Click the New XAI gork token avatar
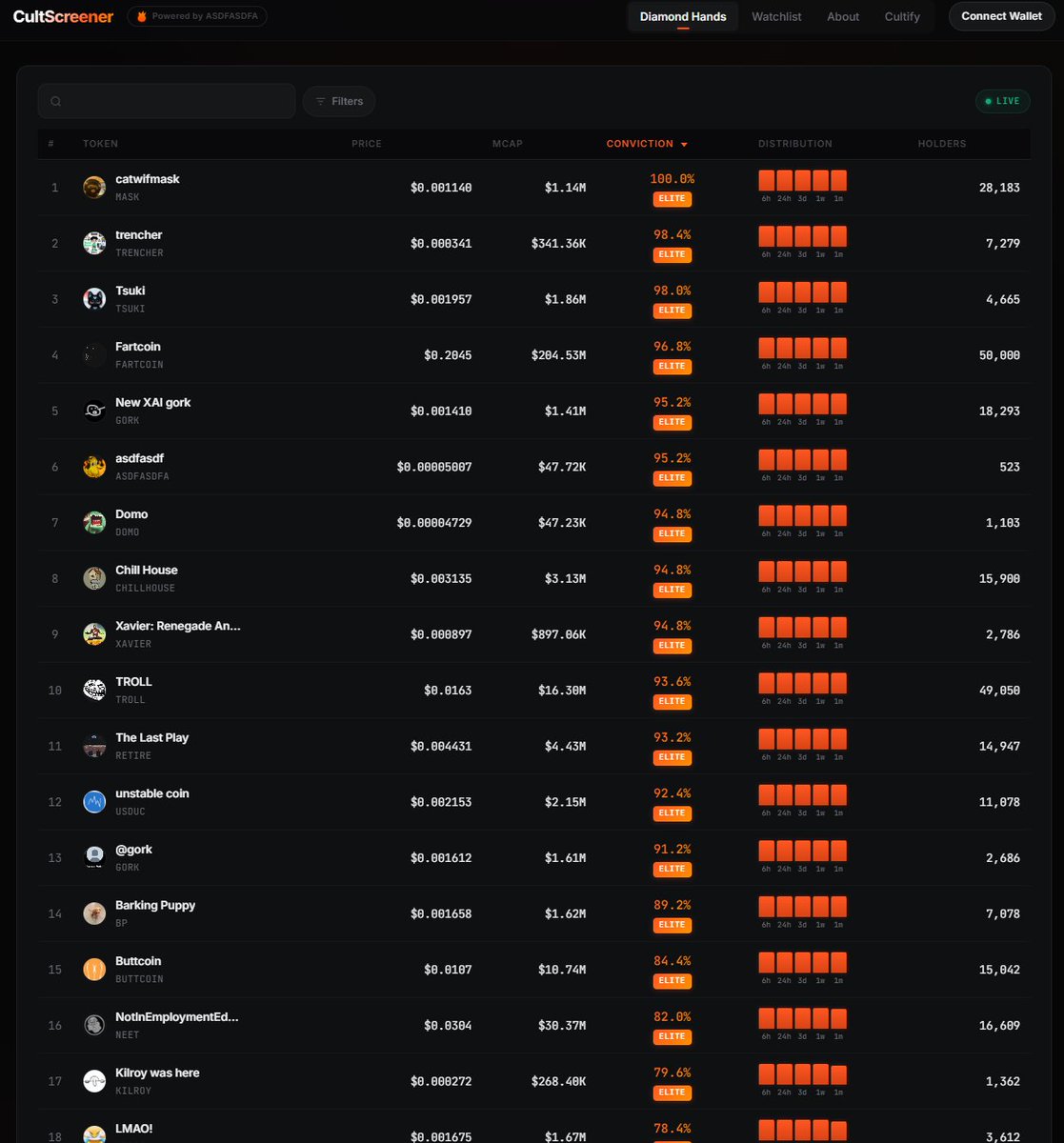The height and width of the screenshot is (1143, 1064). point(94,411)
